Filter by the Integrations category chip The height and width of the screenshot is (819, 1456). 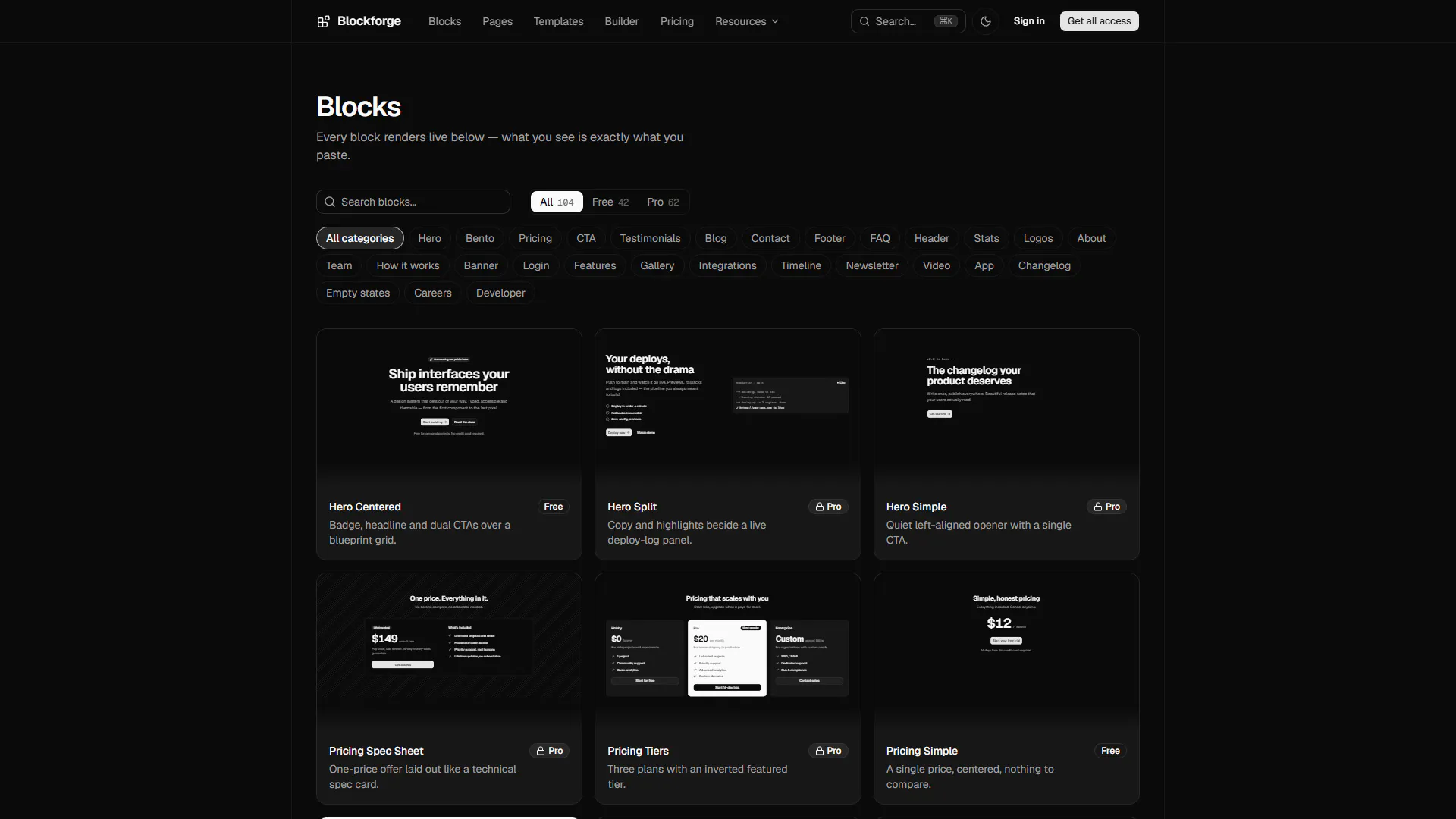[727, 265]
